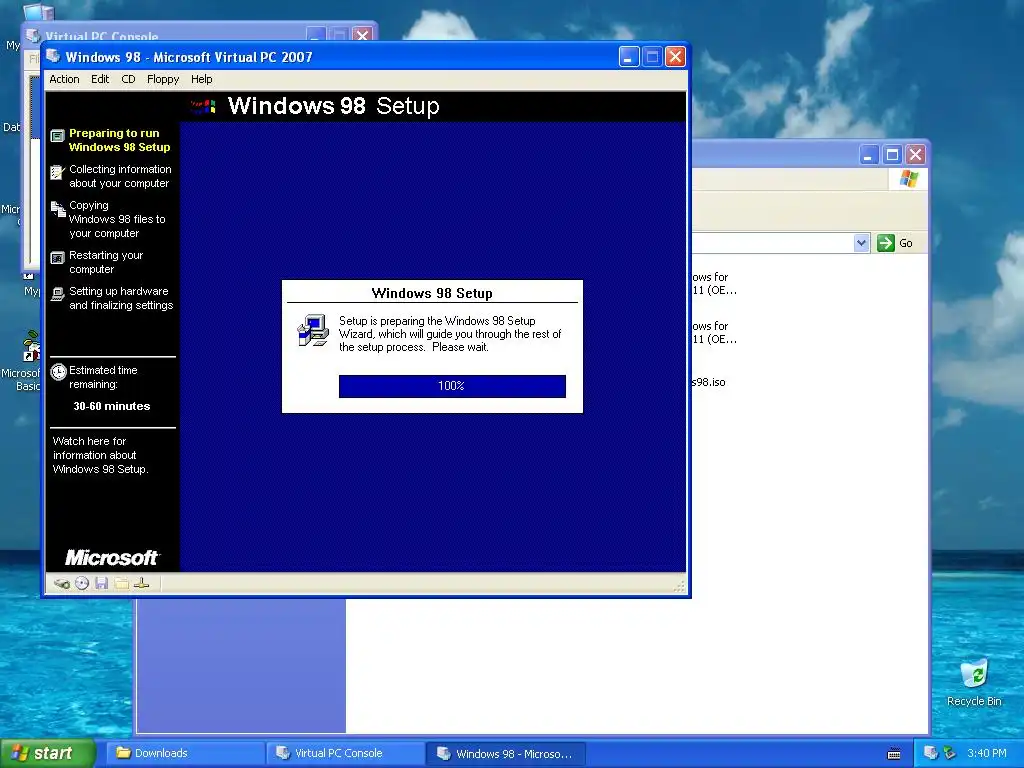Click the green-arrow tray icon beside the clock
Viewport: 1024px width, 768px height.
(950, 753)
